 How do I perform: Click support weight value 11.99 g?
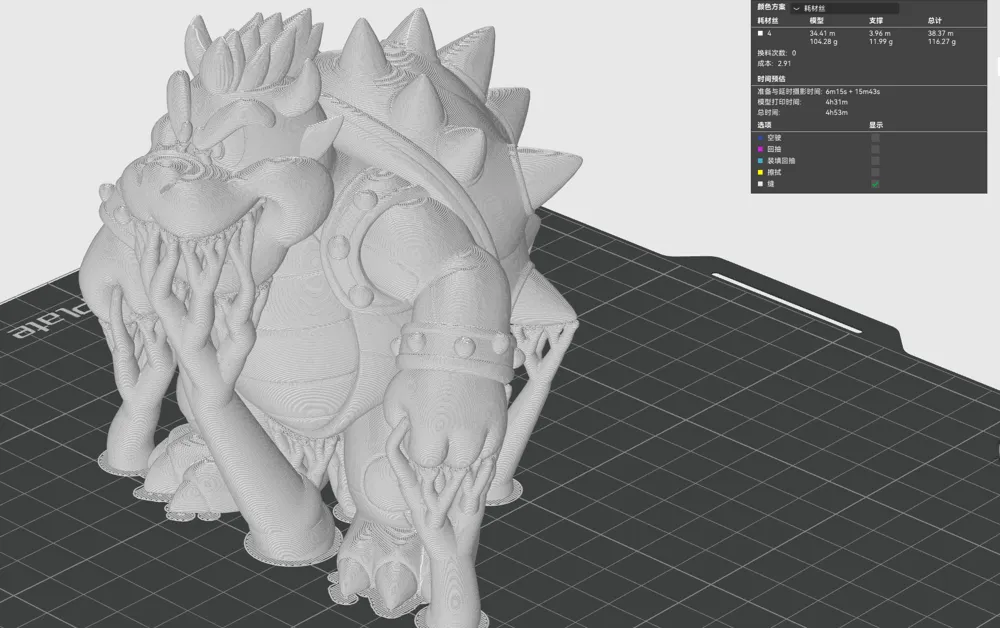coord(881,41)
